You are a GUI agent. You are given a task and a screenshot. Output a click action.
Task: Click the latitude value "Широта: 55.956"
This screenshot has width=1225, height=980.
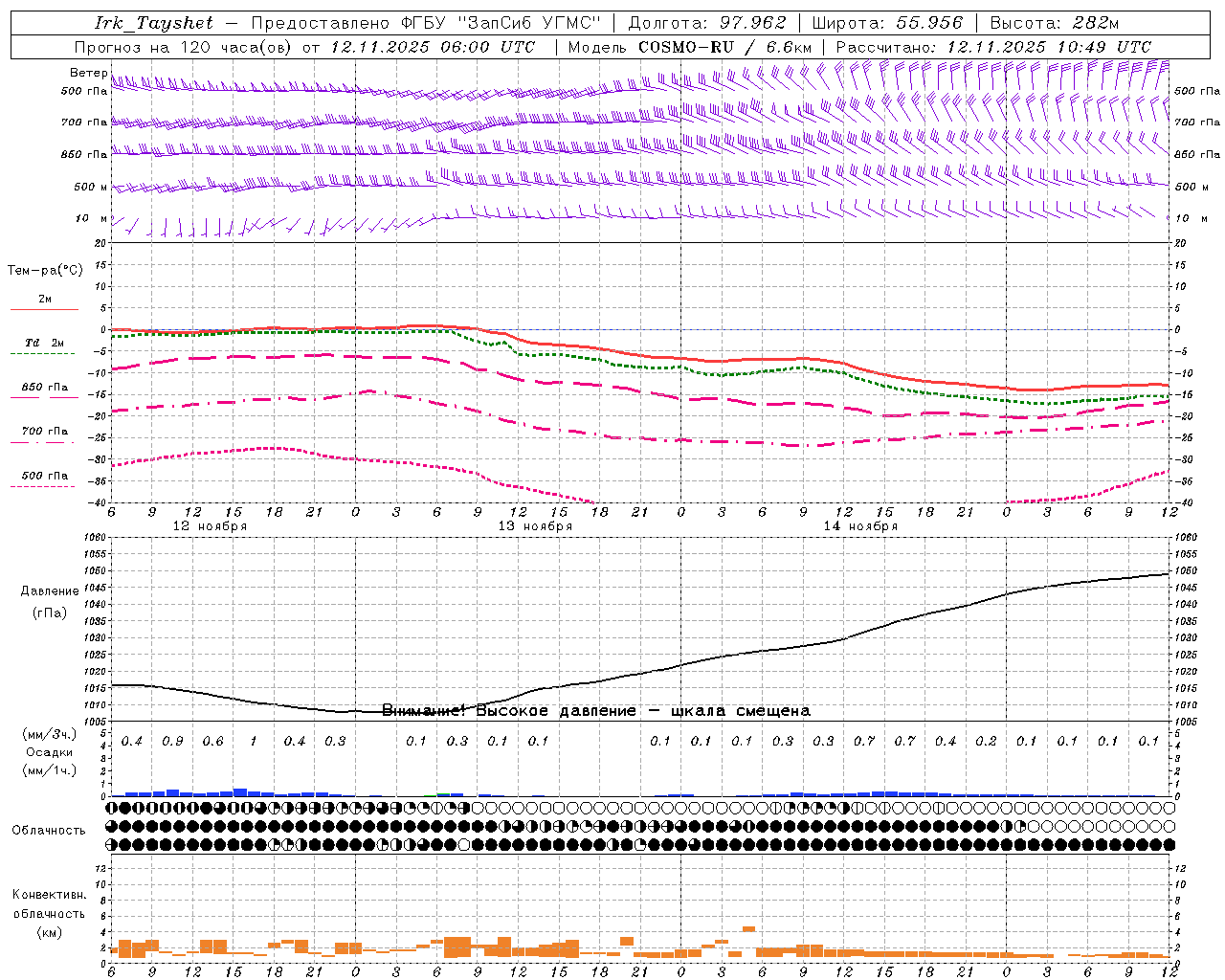pos(887,23)
